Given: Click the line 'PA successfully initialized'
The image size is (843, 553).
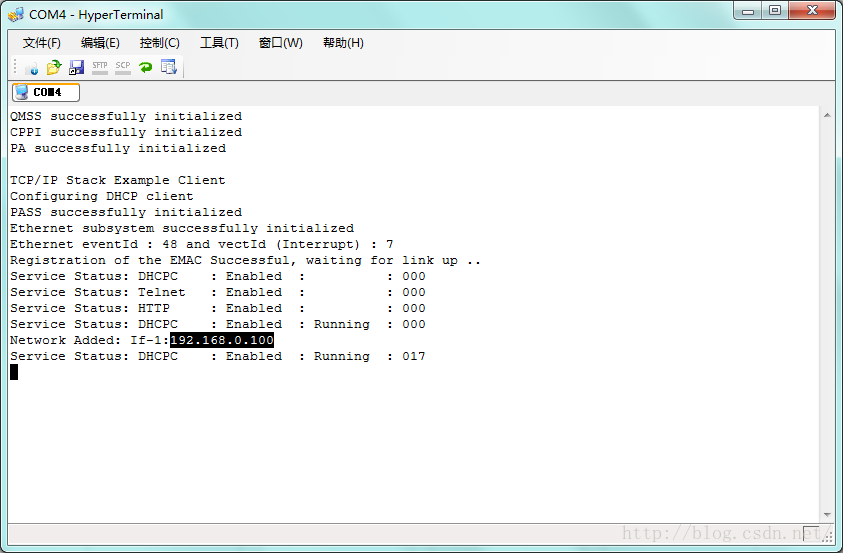Looking at the screenshot, I should 118,148.
